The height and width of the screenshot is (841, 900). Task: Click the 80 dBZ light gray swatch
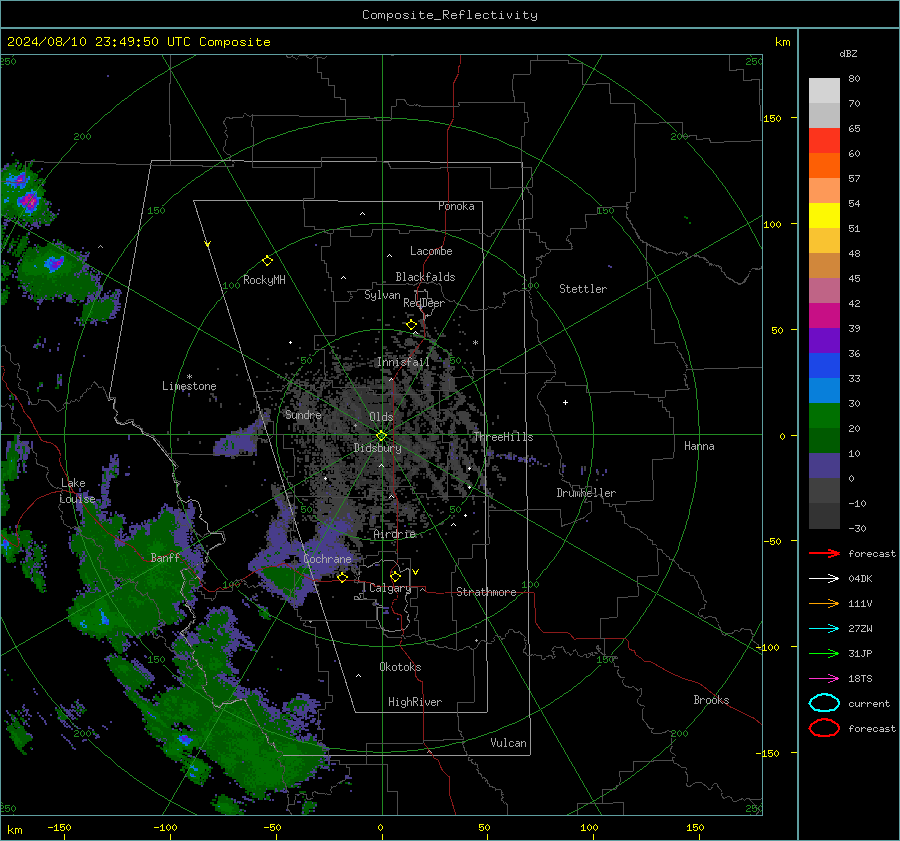pyautogui.click(x=824, y=91)
